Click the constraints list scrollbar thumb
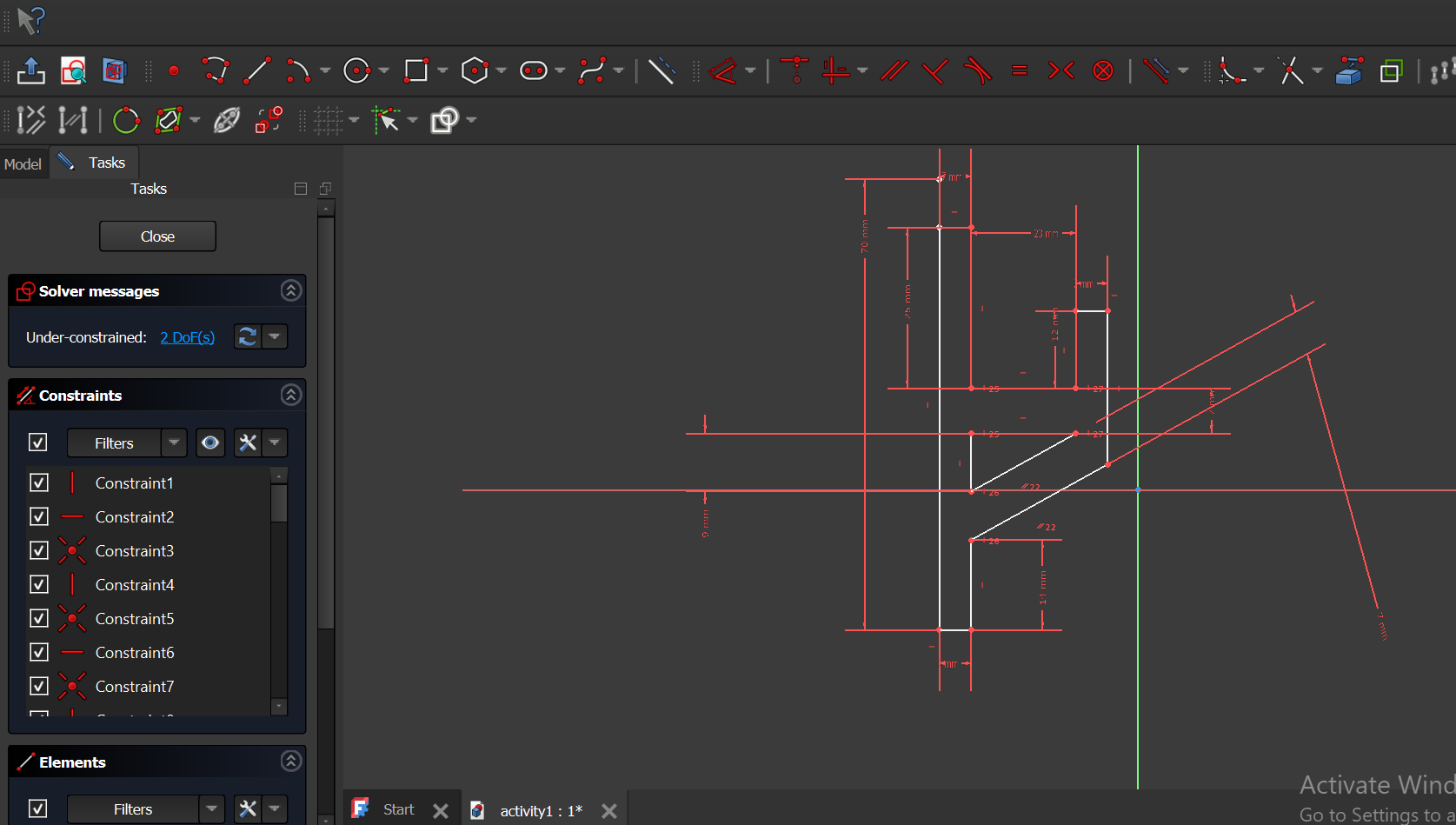This screenshot has width=1456, height=825. pos(279,502)
